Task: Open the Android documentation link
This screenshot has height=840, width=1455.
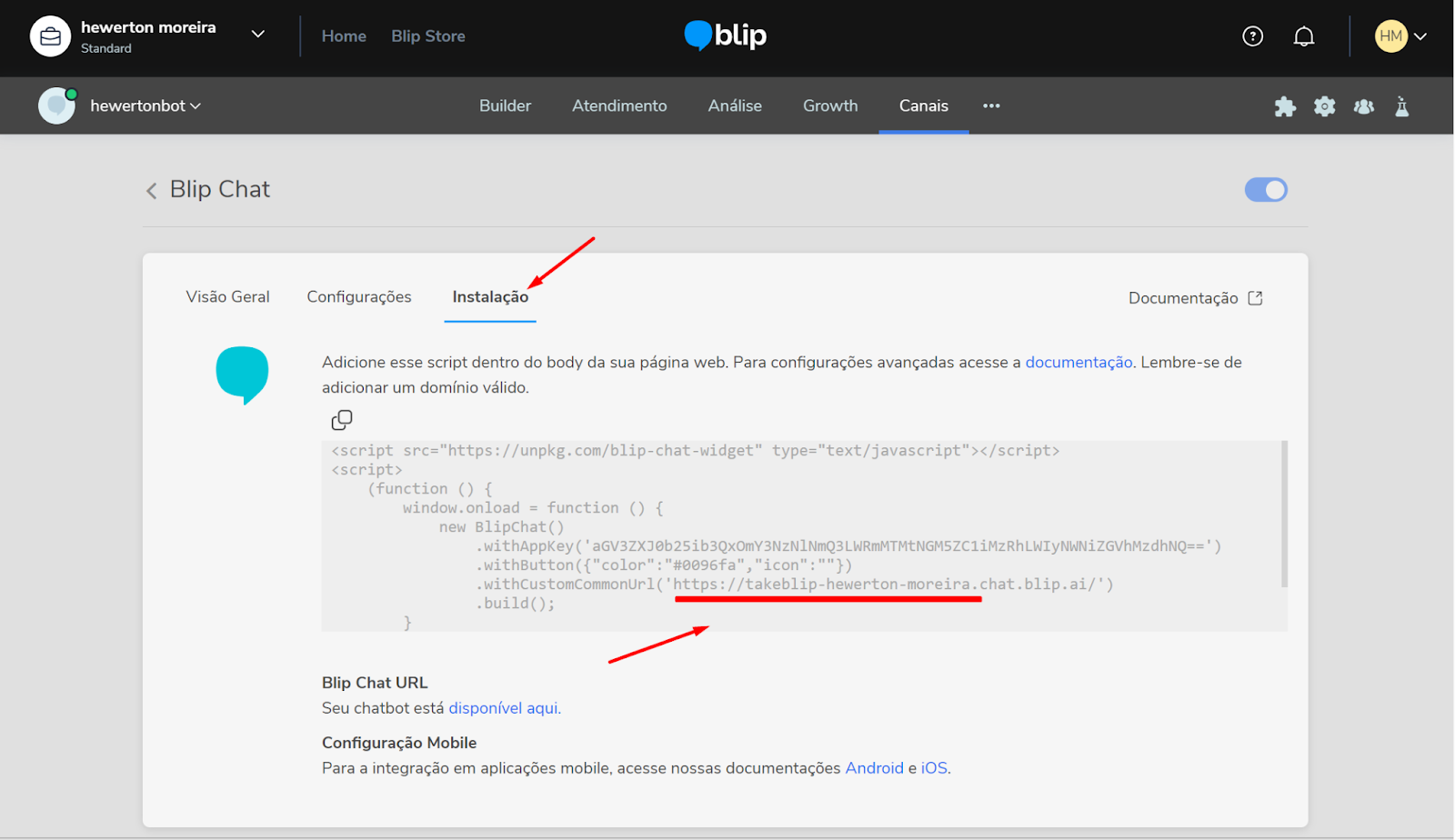Action: 874,768
